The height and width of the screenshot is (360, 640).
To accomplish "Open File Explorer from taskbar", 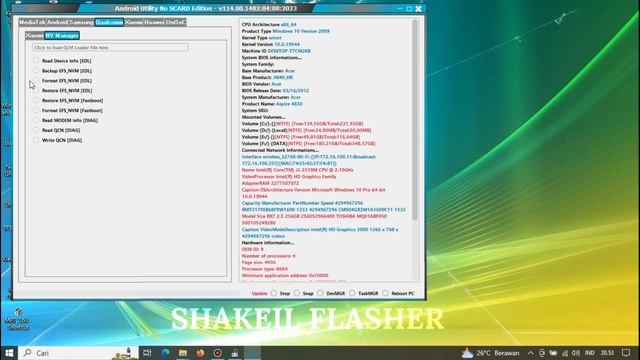I will 183,353.
